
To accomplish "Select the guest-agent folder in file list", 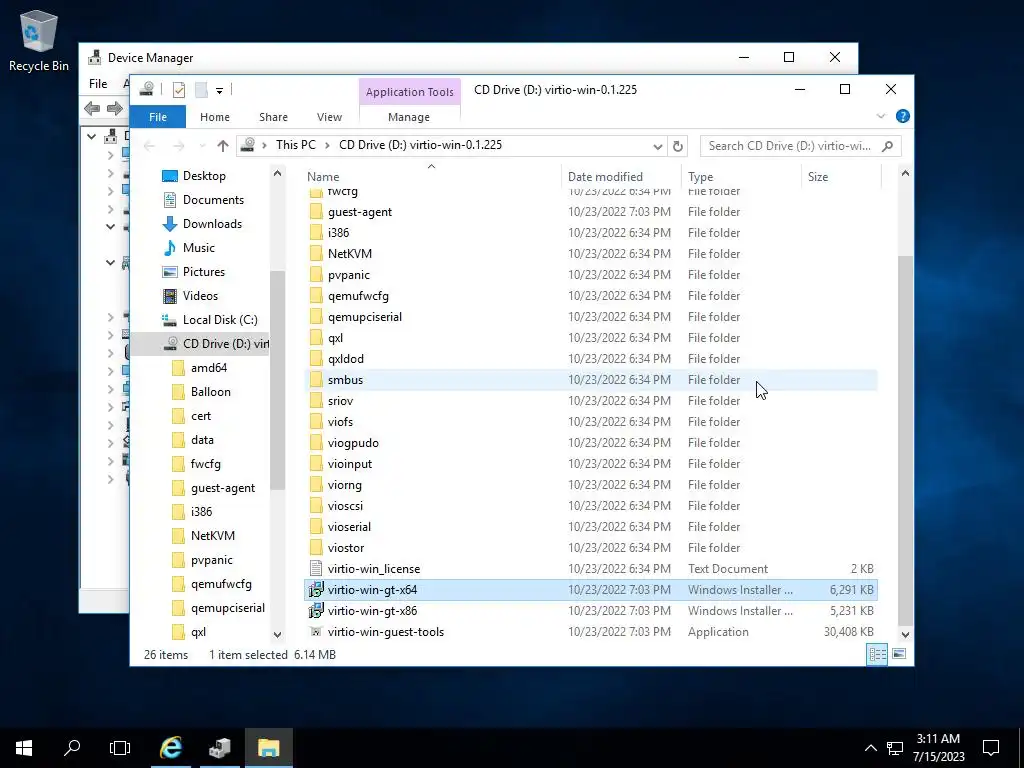I will tap(360, 212).
